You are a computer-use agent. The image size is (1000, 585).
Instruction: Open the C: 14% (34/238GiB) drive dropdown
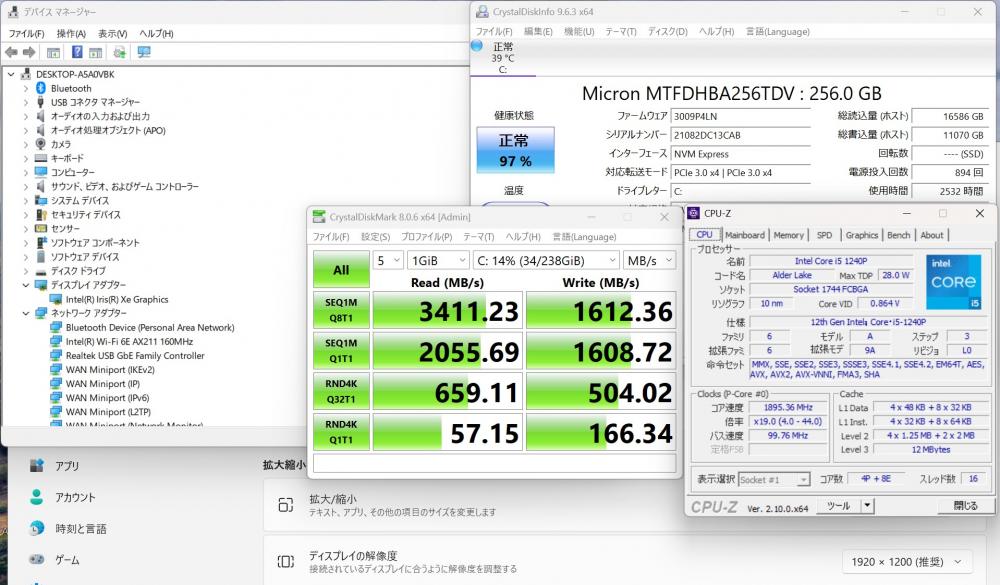546,260
